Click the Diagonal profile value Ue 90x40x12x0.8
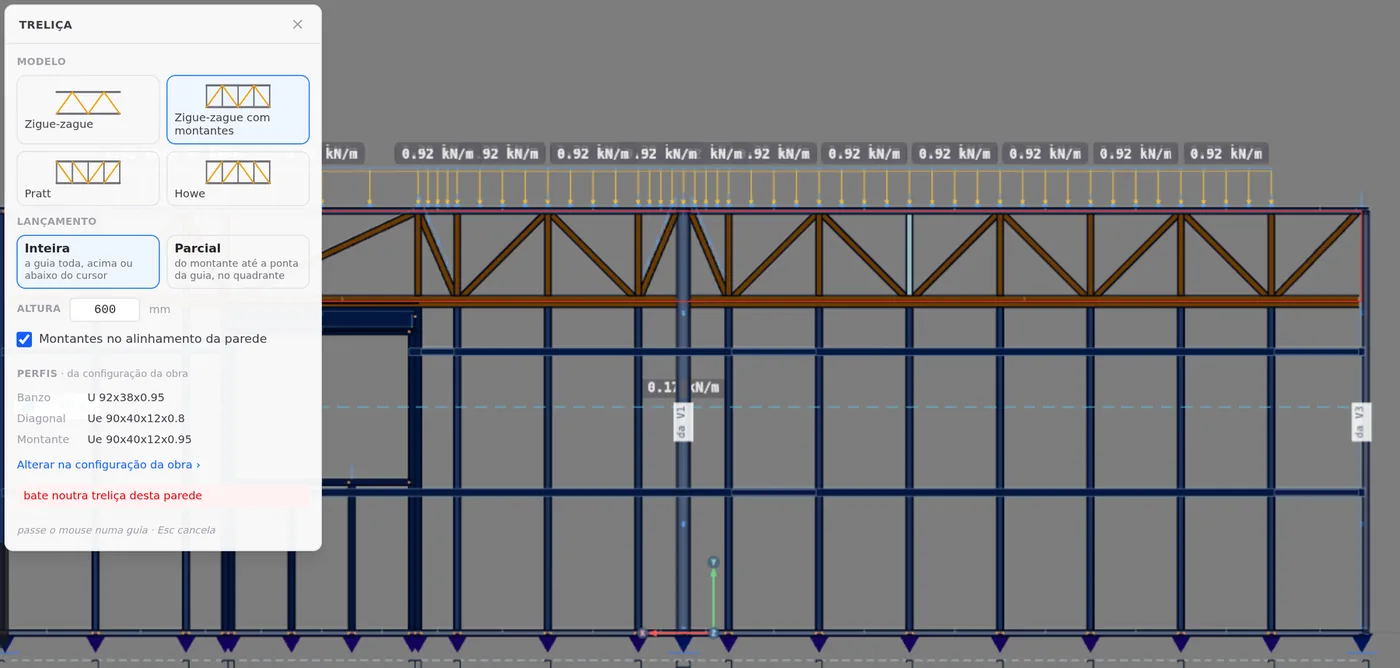1400x668 pixels. (136, 419)
